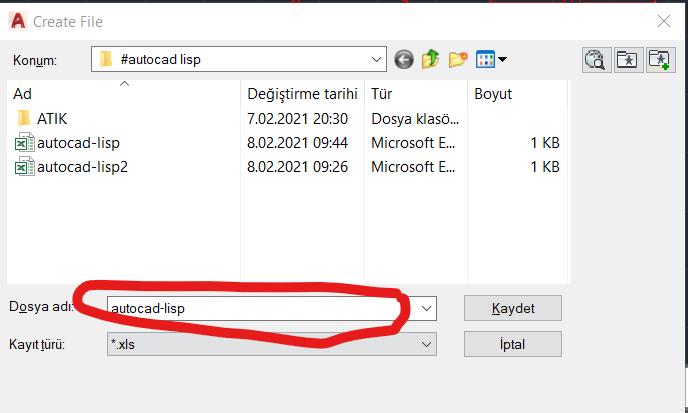
Task: Sort by the Tür column header
Action: pyautogui.click(x=416, y=93)
